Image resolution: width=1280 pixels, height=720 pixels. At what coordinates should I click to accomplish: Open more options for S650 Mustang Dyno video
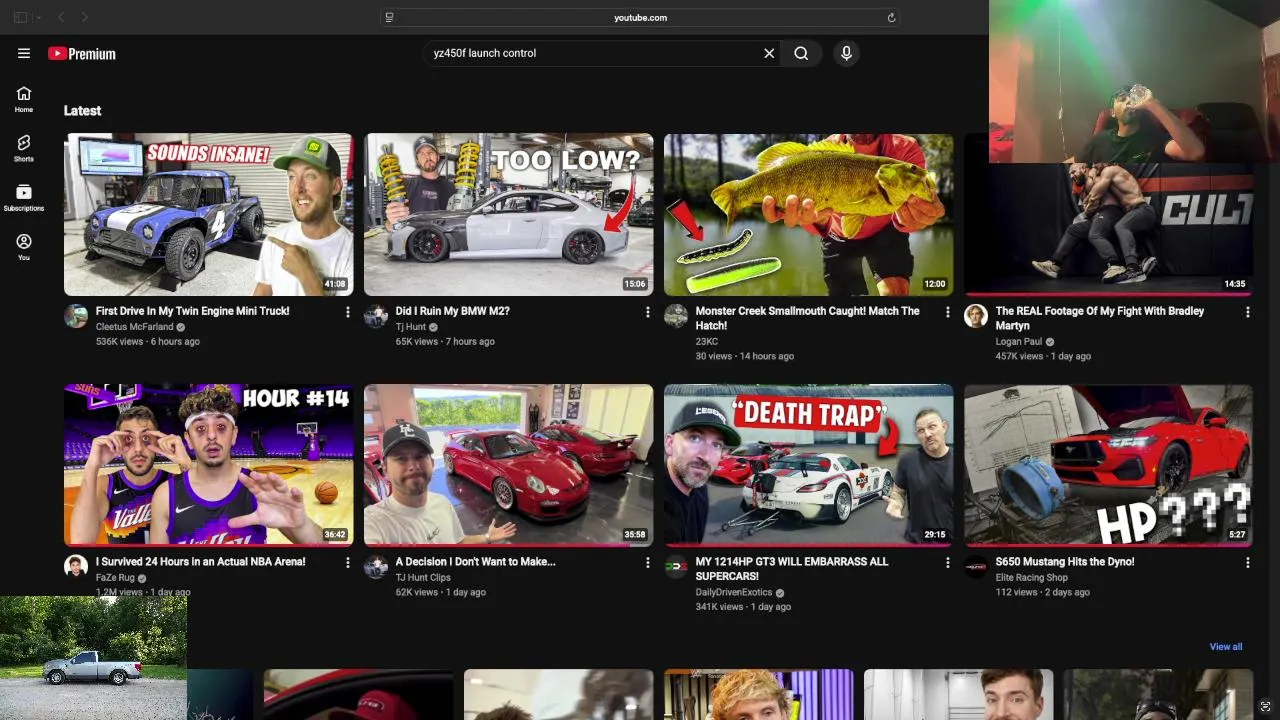point(1248,563)
